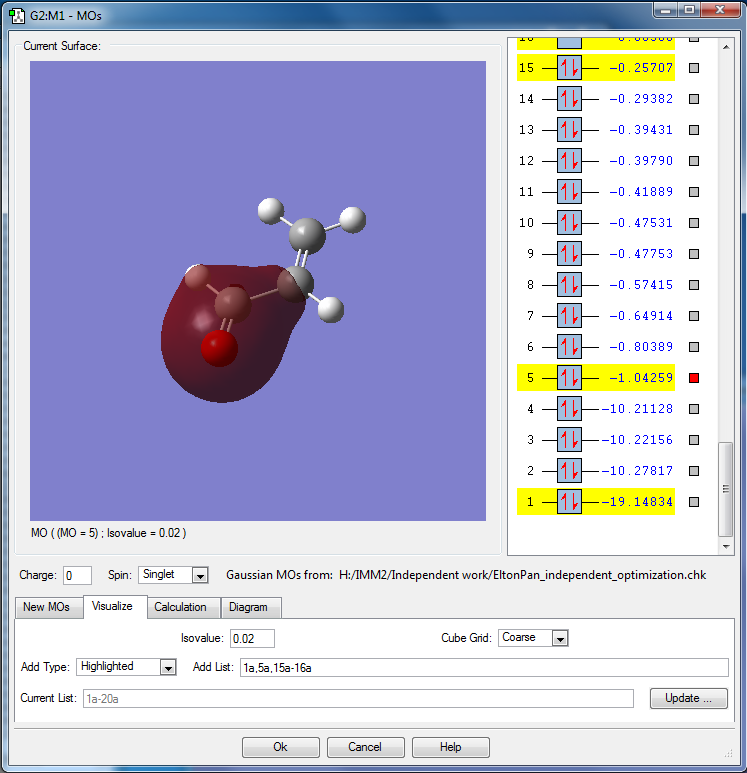Click the orbital list scroll down arrow
This screenshot has height=773, width=747.
click(x=726, y=546)
